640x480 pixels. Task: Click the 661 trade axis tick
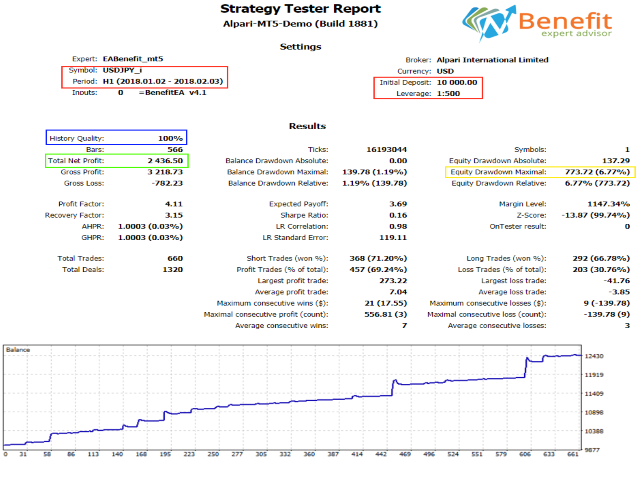tap(573, 454)
